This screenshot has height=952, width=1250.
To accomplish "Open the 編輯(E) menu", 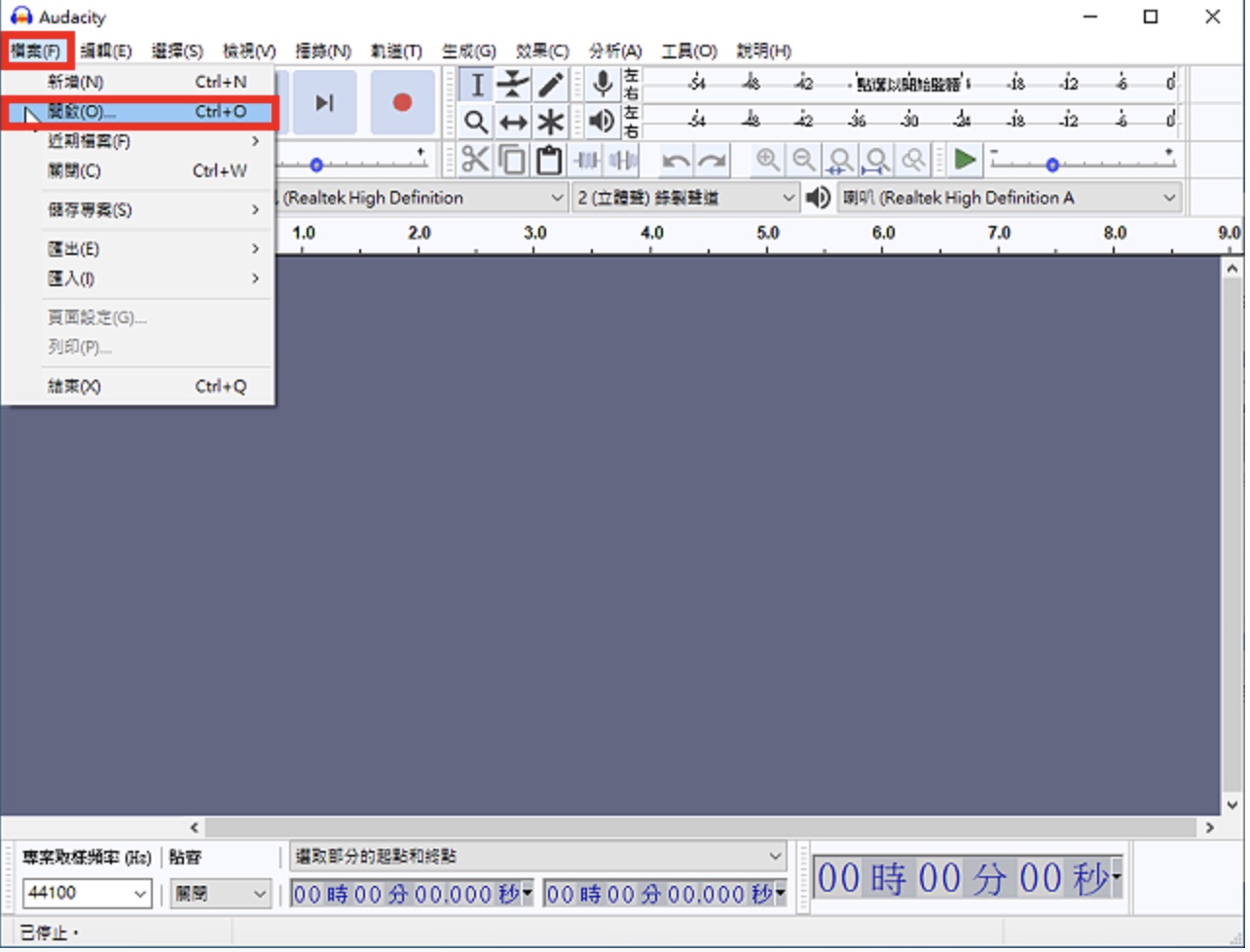I will tap(106, 51).
